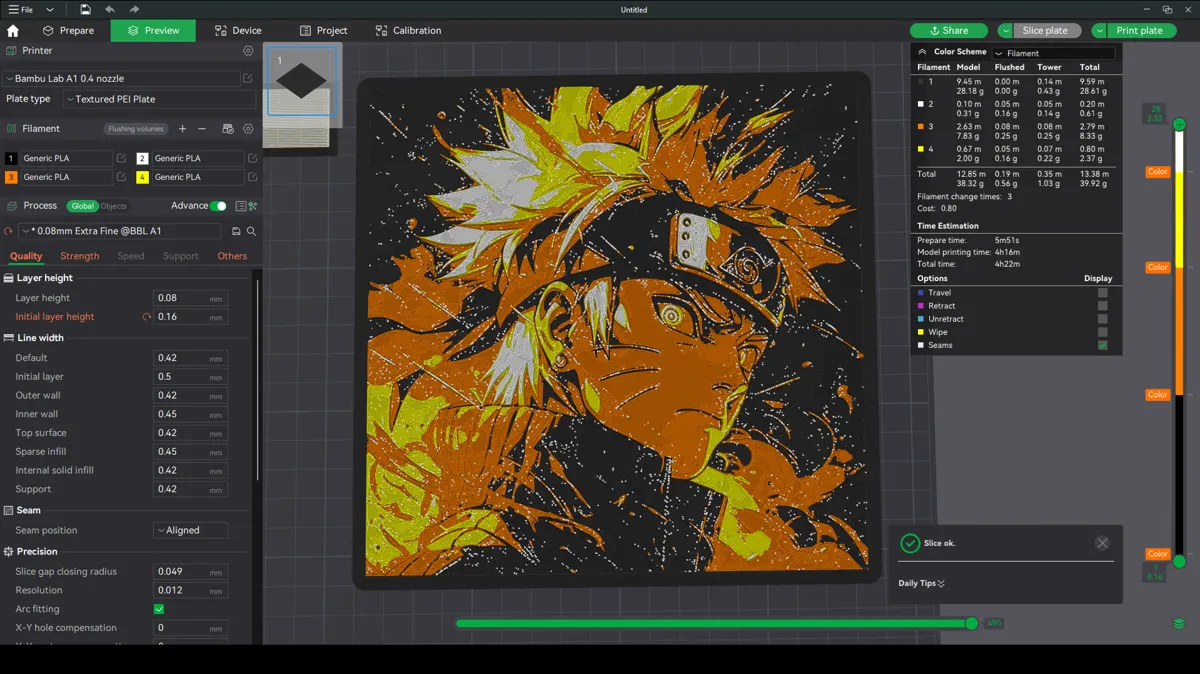
Task: Edit the Bambu Lab A1 printer preset
Action: (x=248, y=78)
